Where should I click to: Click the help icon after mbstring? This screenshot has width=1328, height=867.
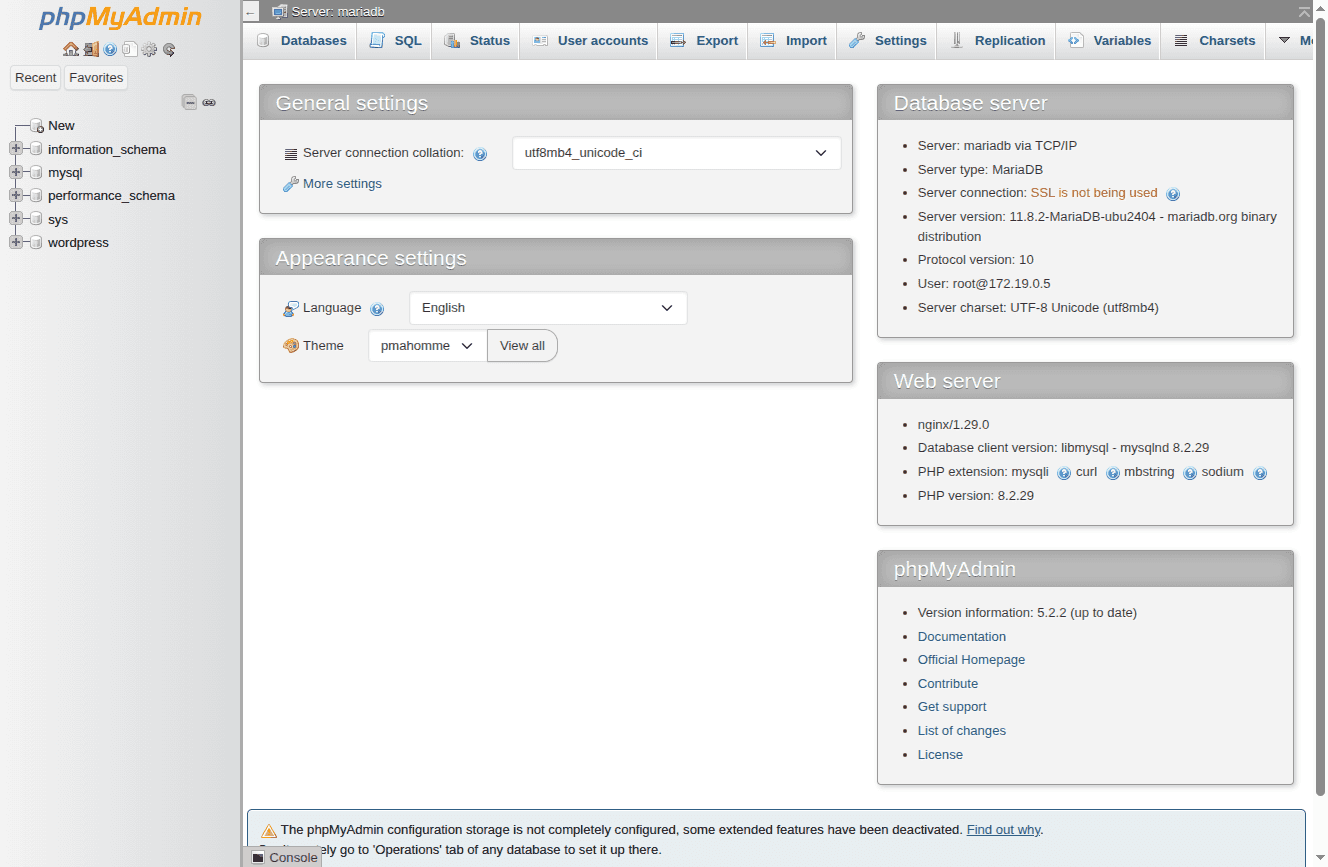click(1190, 473)
